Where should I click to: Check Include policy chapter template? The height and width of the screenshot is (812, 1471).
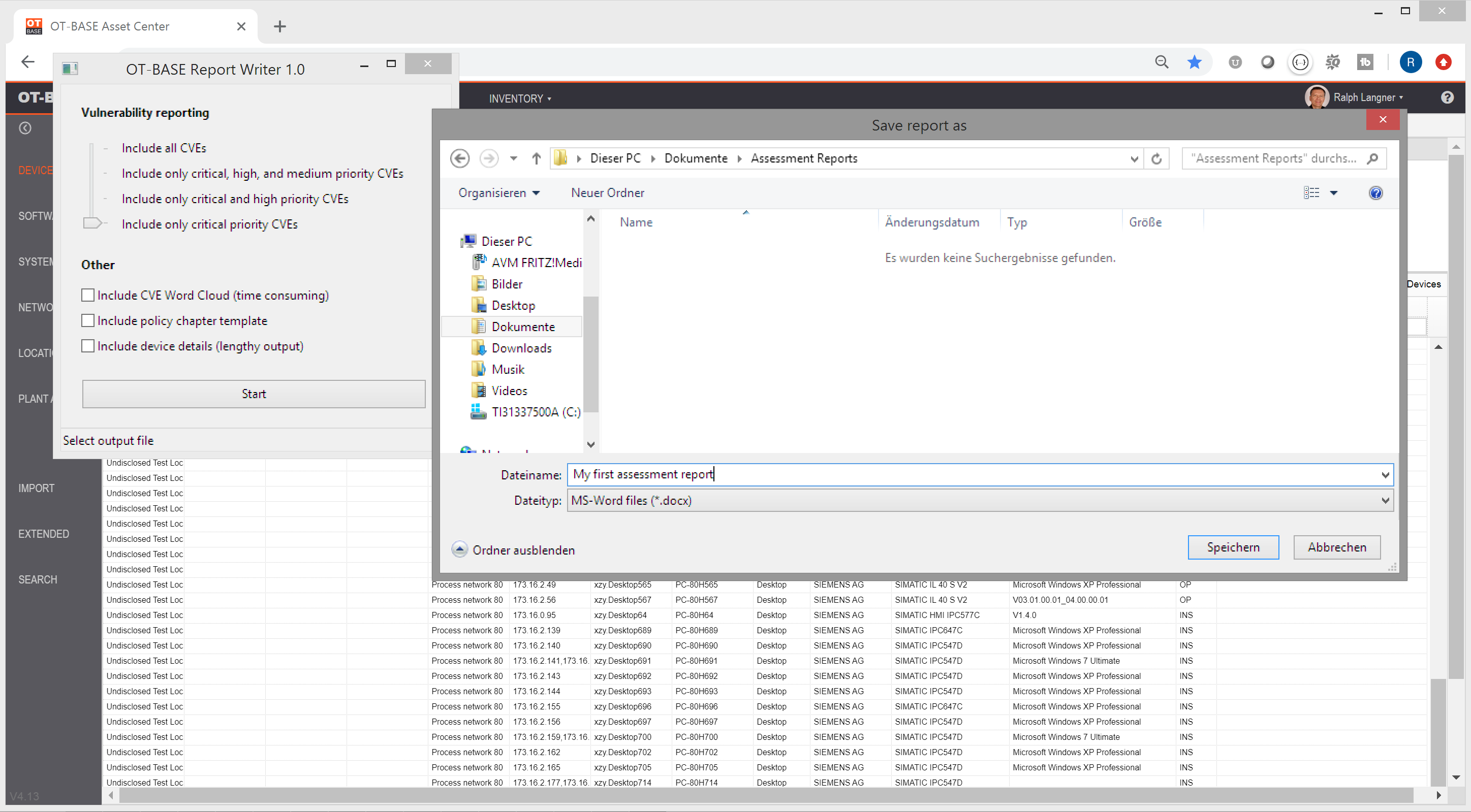click(x=87, y=321)
